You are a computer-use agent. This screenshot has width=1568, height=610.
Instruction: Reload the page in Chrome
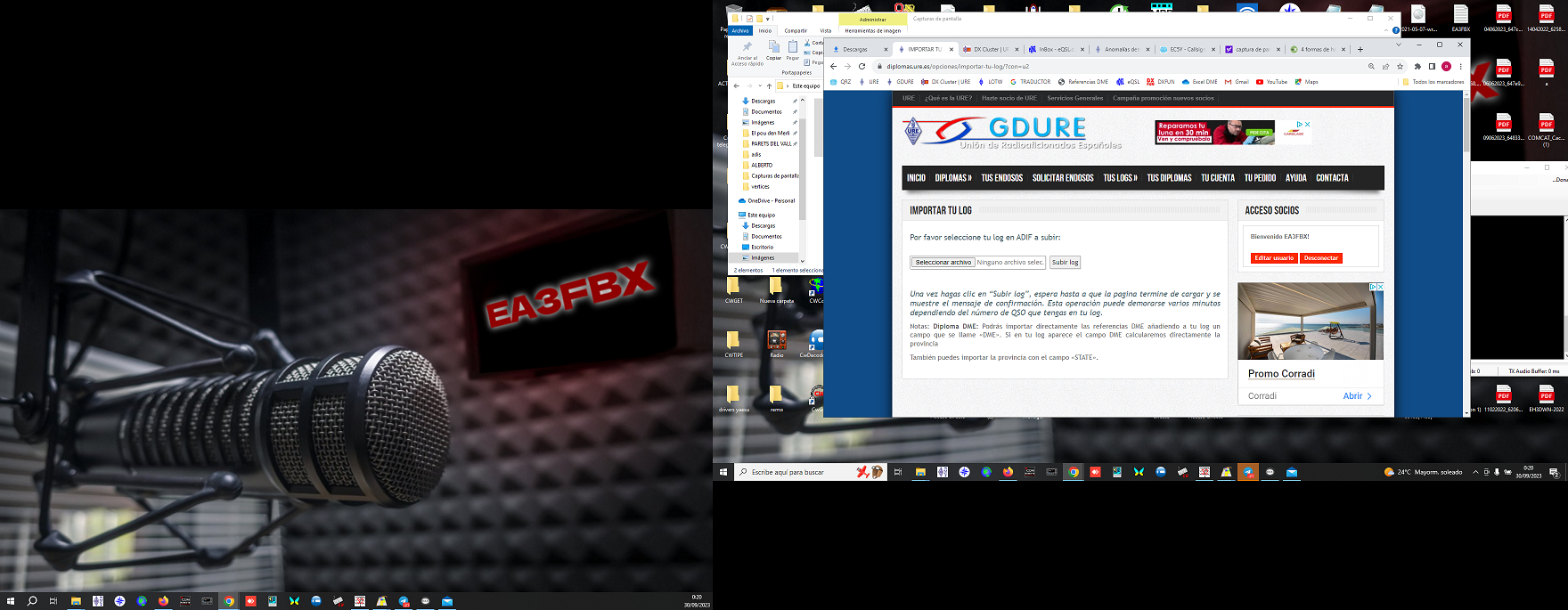[x=862, y=67]
